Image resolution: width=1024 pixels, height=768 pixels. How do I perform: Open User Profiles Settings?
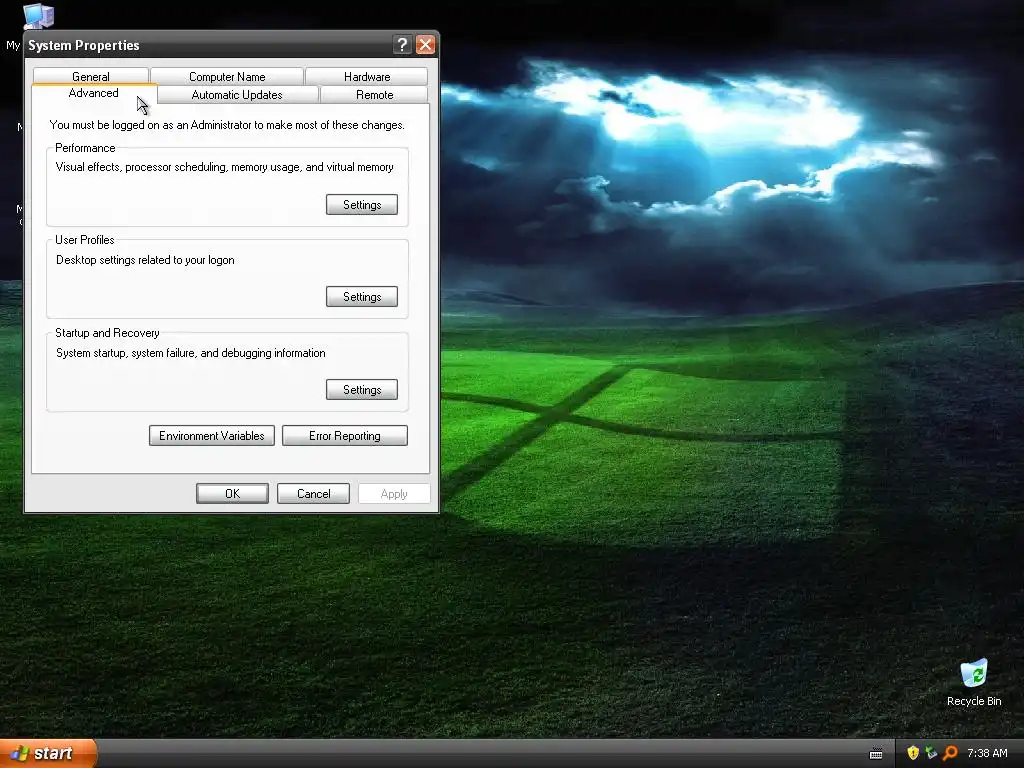(362, 296)
